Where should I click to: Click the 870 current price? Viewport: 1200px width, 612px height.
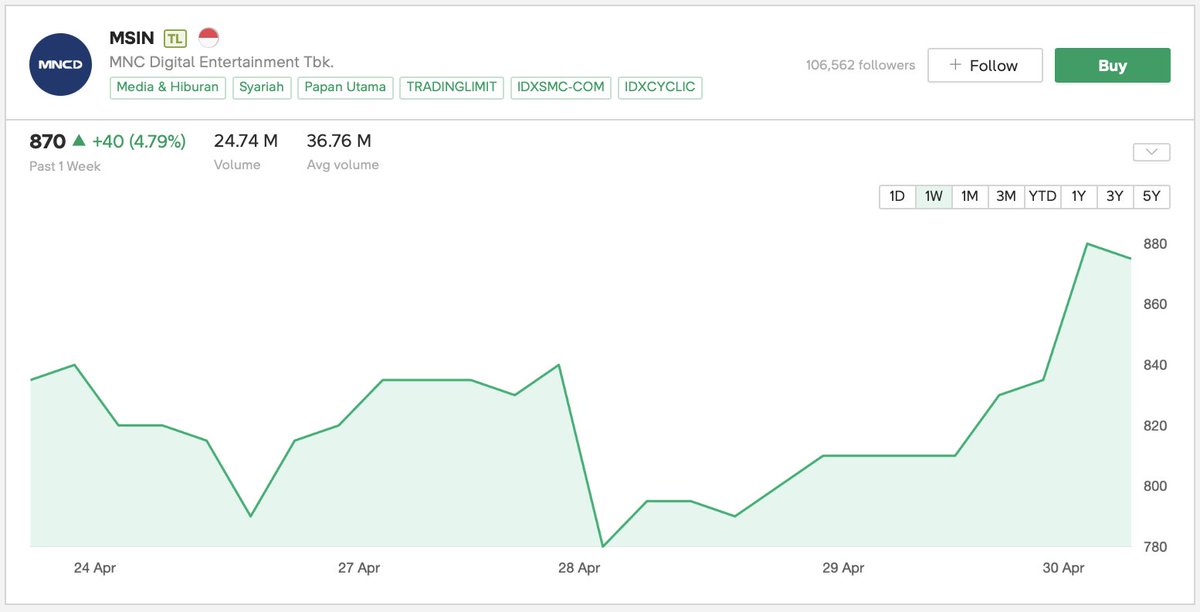(47, 142)
